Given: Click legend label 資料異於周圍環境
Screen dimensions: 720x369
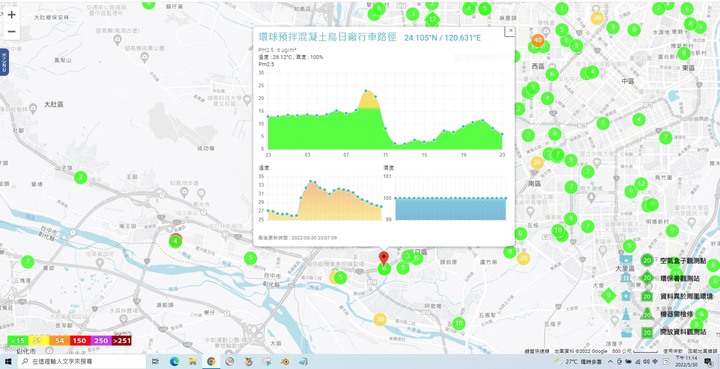Looking at the screenshot, I should 686,296.
